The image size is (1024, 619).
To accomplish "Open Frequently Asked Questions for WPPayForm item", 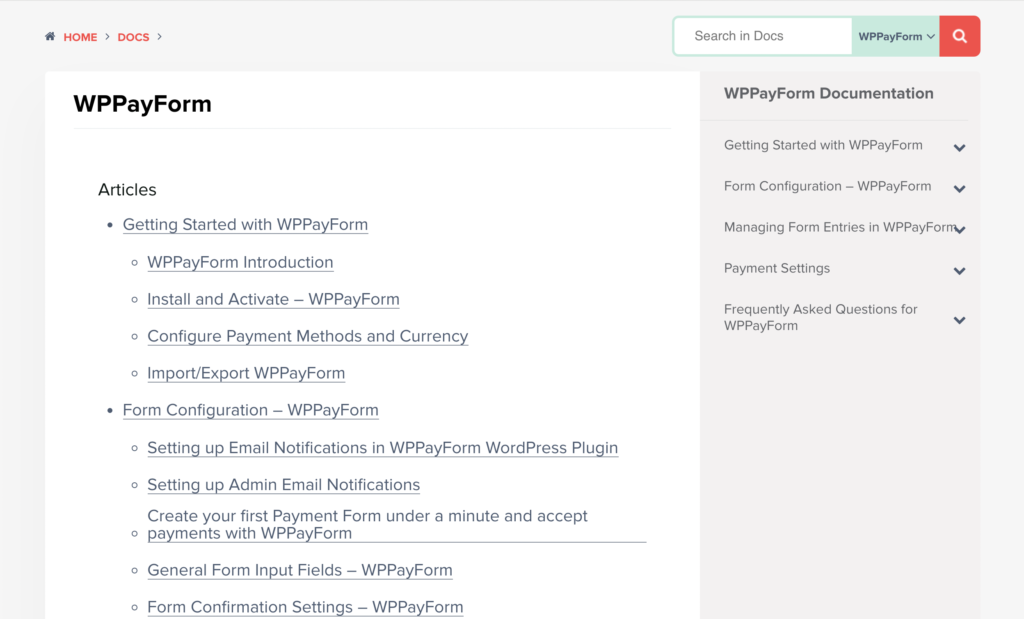I will (820, 317).
